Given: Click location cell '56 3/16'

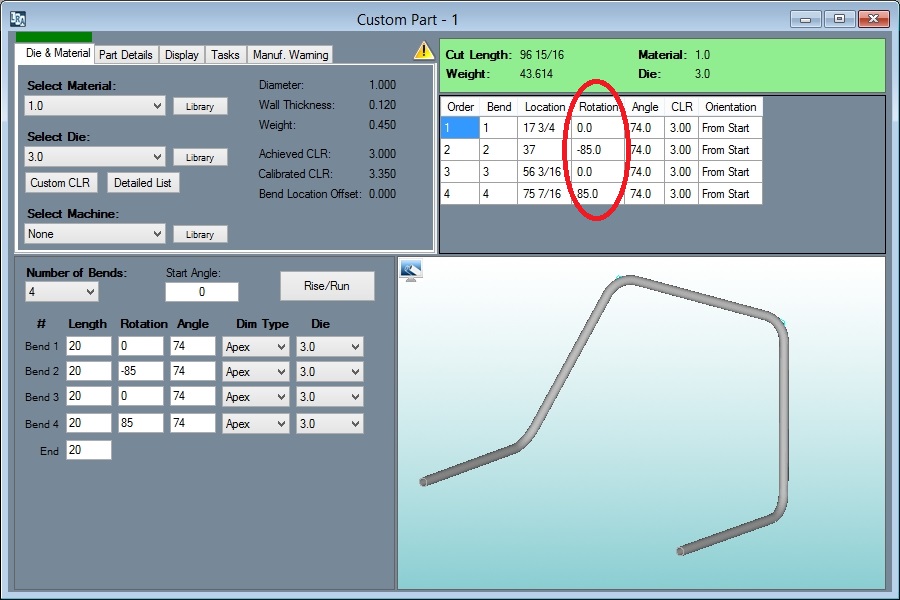Looking at the screenshot, I should tap(544, 172).
